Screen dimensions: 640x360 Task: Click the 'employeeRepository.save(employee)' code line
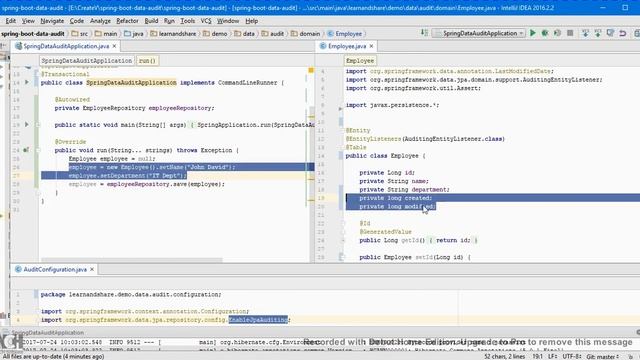[x=165, y=184]
